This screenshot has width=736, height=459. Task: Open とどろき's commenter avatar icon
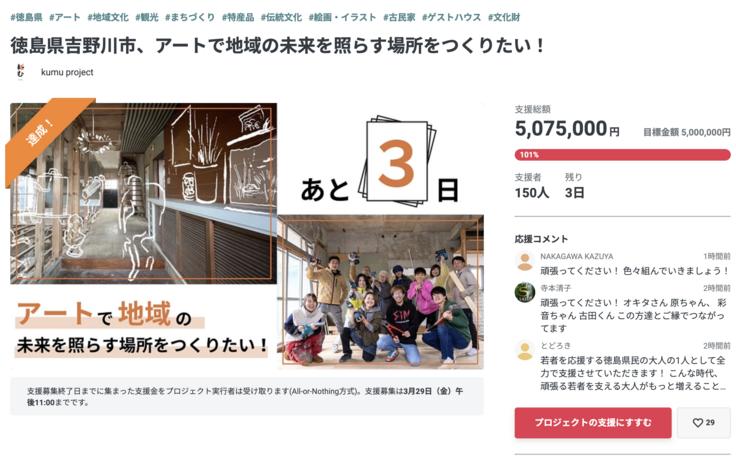point(525,350)
